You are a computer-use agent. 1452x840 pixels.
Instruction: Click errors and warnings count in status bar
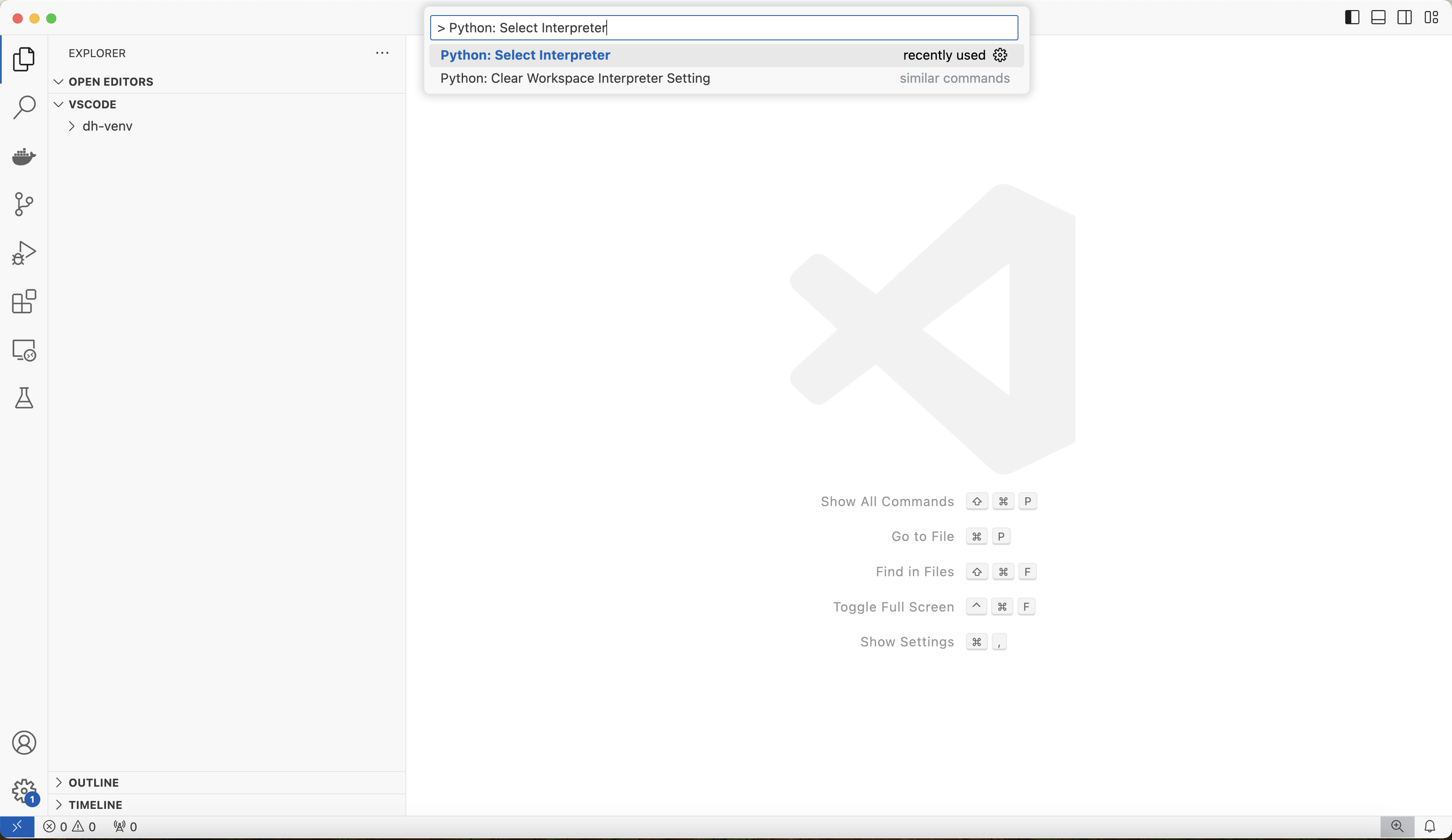[x=70, y=827]
